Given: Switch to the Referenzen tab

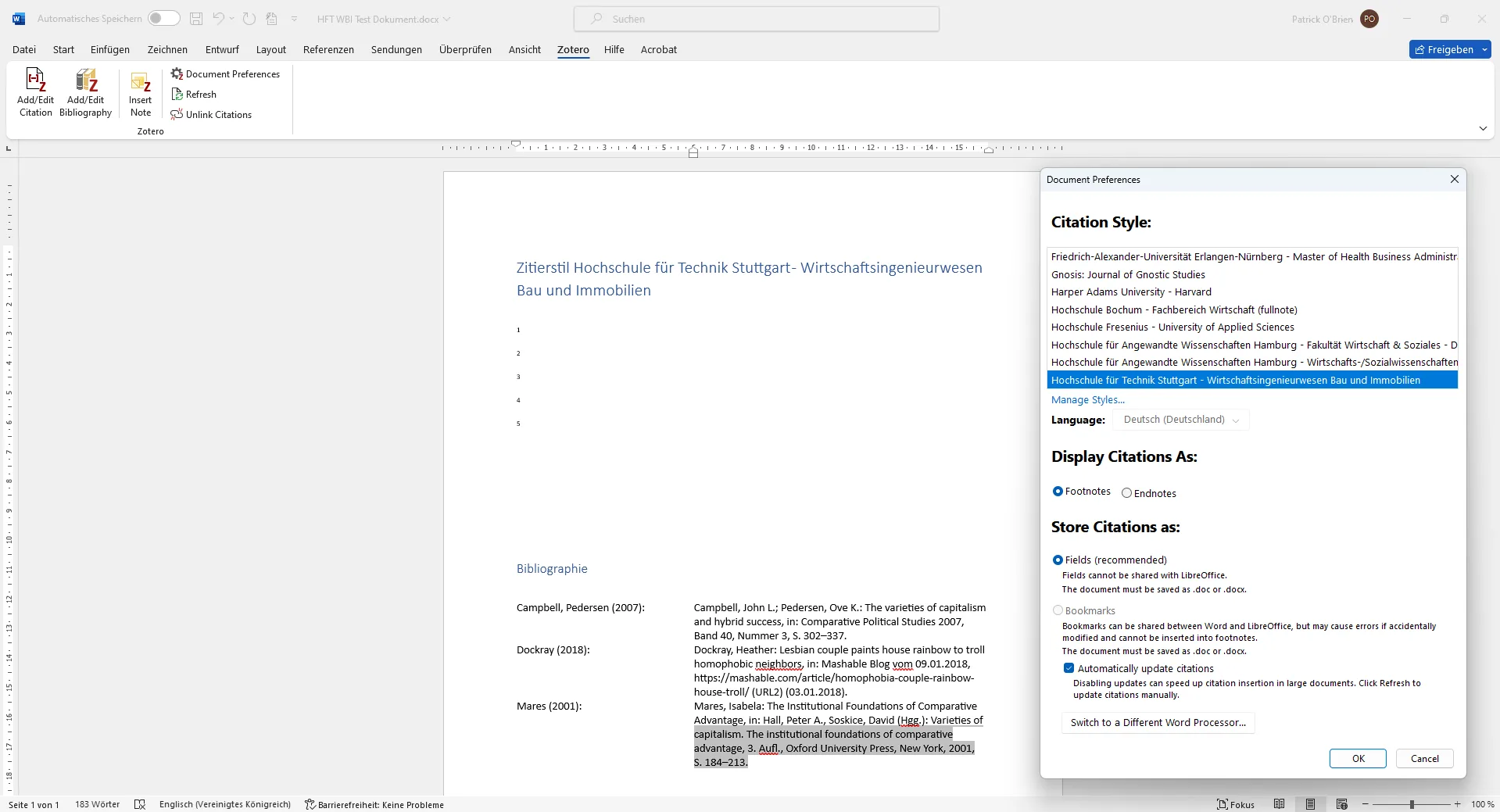Looking at the screenshot, I should pos(328,49).
